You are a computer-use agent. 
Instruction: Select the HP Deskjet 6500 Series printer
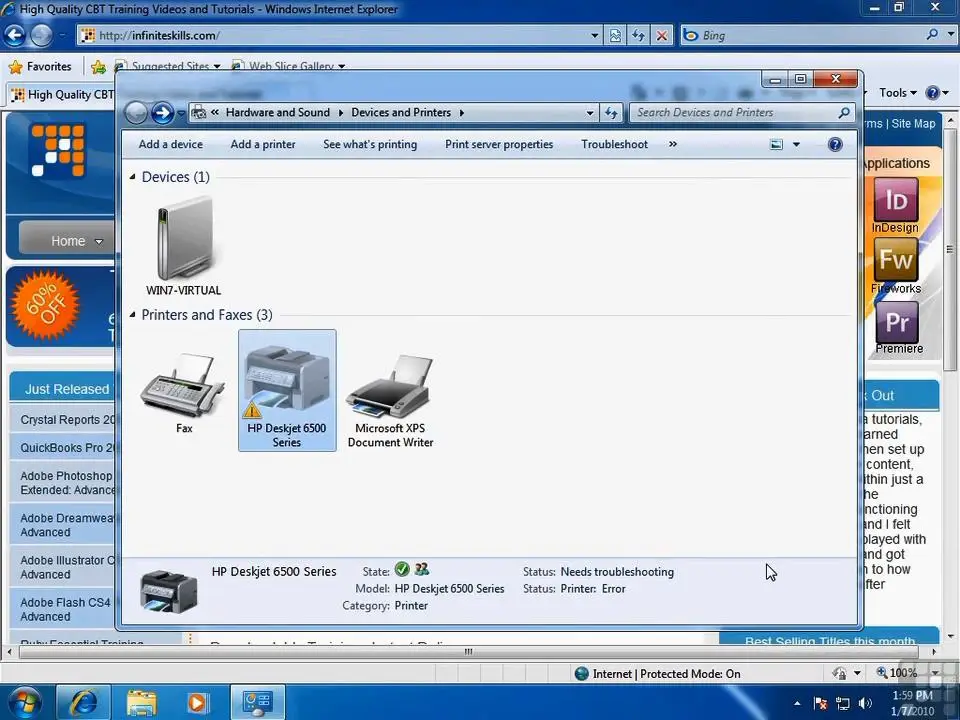287,390
